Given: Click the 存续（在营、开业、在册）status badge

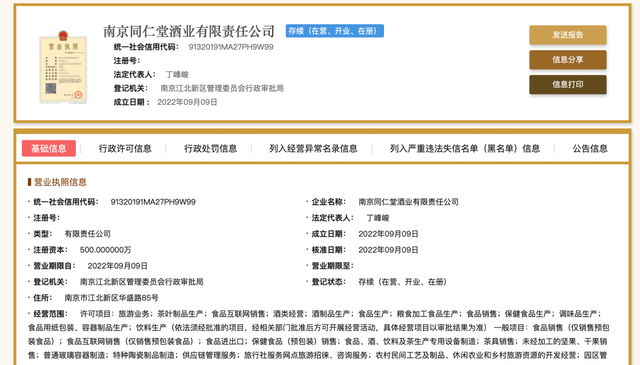Looking at the screenshot, I should [335, 31].
